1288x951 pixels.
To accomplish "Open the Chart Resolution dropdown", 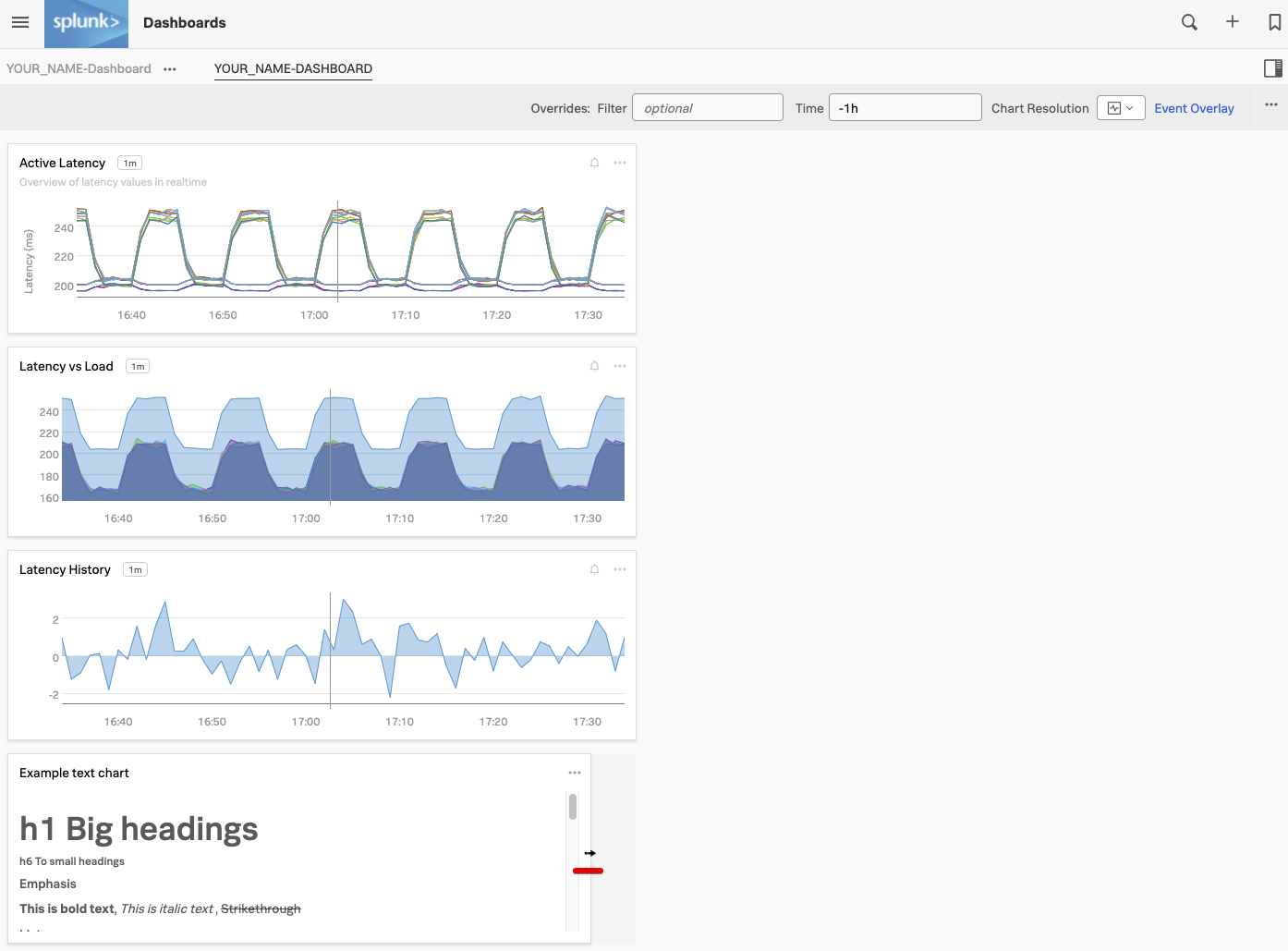I will tap(1121, 108).
